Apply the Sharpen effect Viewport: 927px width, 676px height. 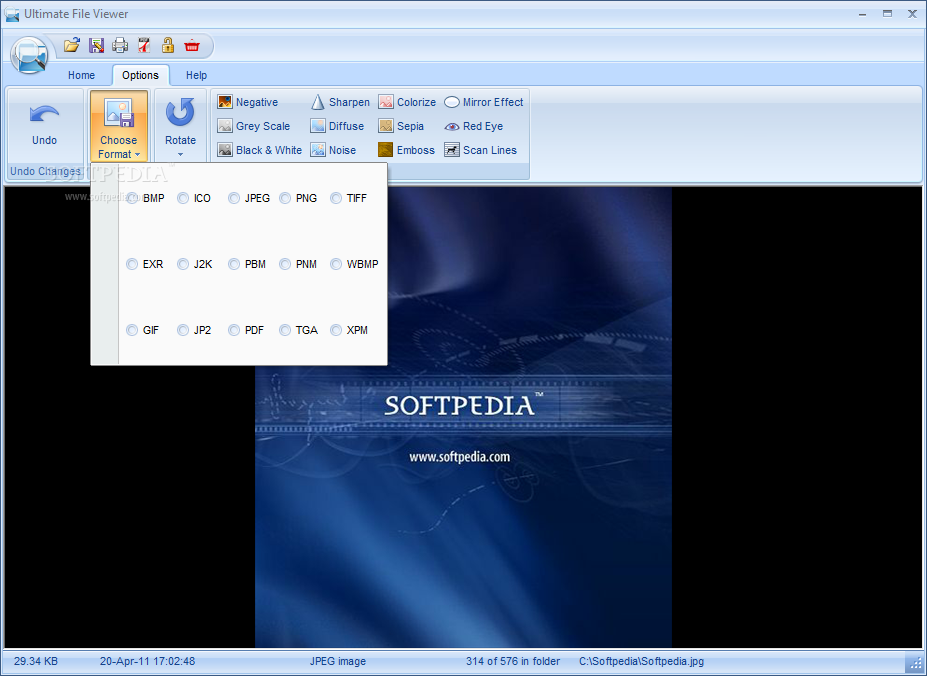pos(340,102)
